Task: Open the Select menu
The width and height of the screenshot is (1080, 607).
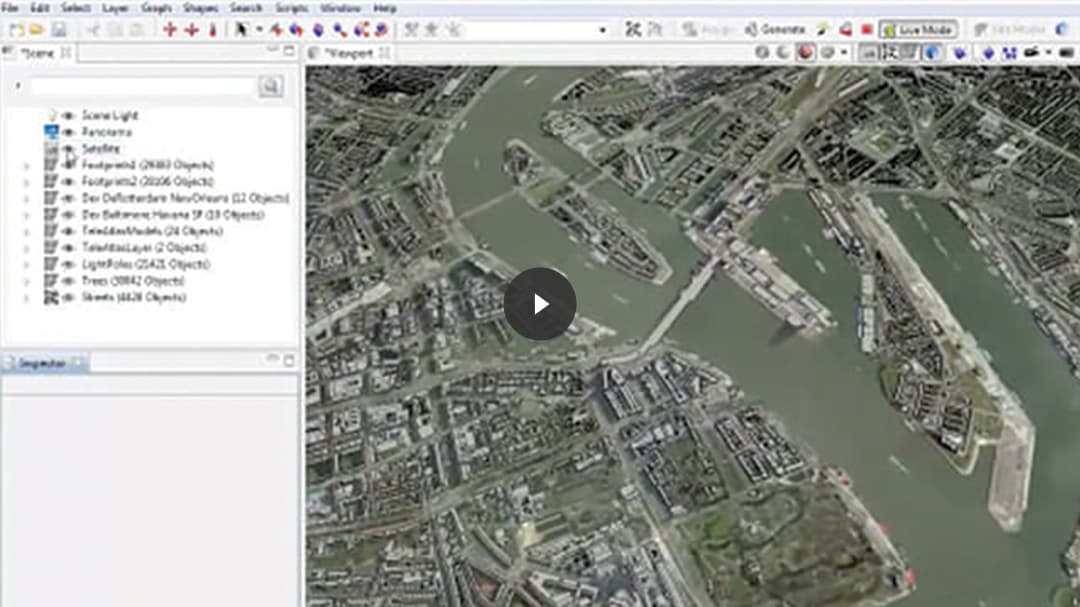Action: pos(76,8)
